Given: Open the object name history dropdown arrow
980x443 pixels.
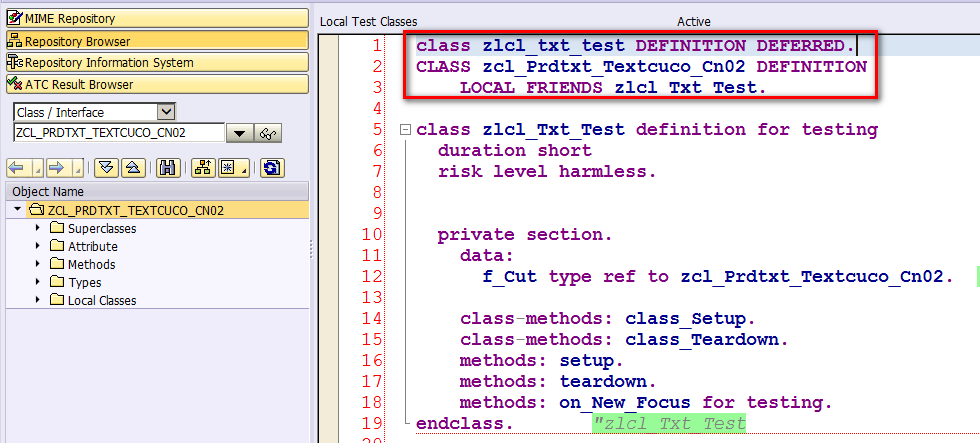Looking at the screenshot, I should 240,133.
